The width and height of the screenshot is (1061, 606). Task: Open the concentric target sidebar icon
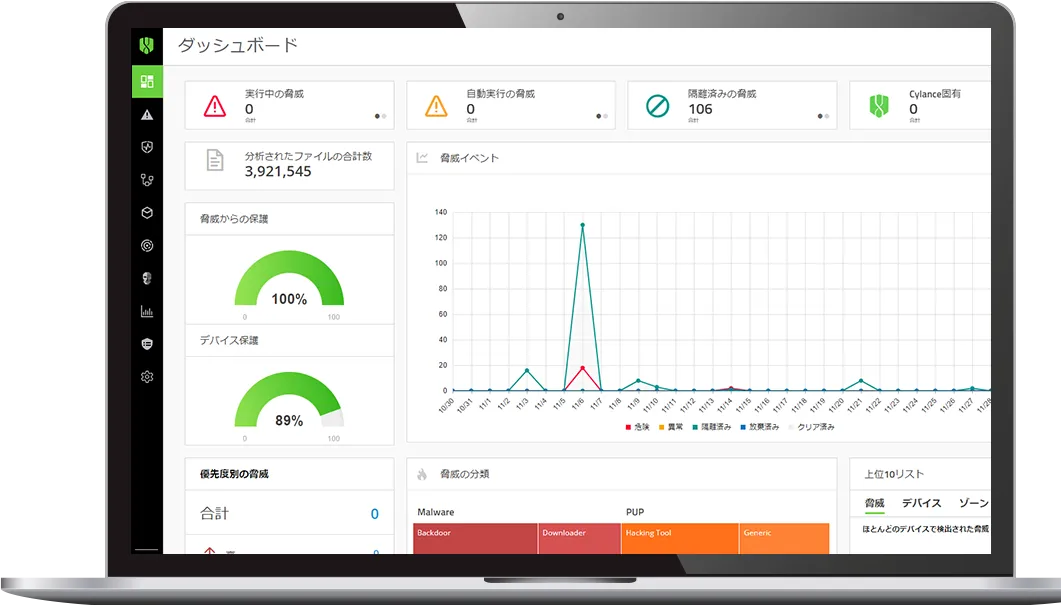coord(147,246)
